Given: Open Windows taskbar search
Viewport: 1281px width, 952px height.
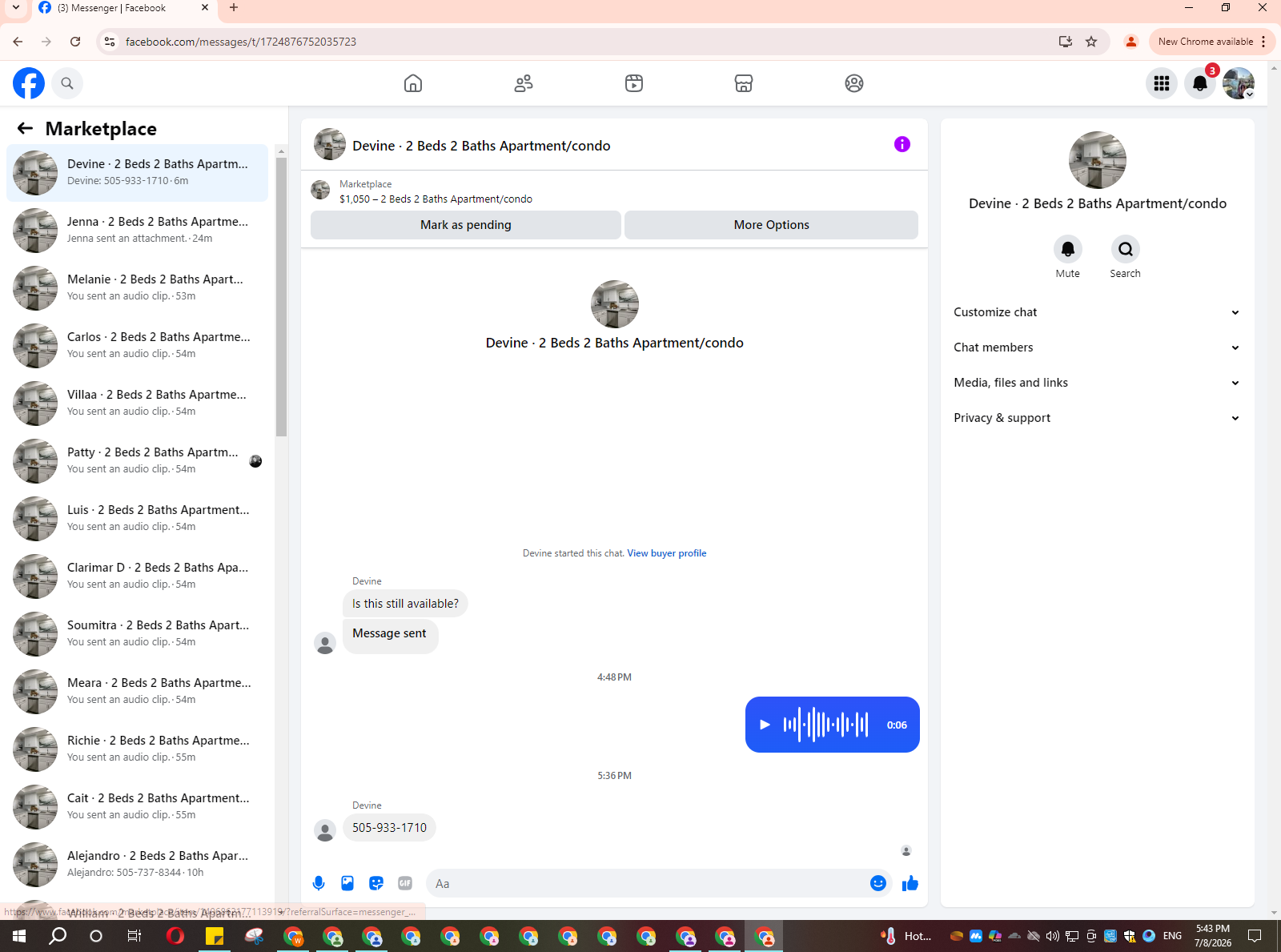Looking at the screenshot, I should click(58, 936).
